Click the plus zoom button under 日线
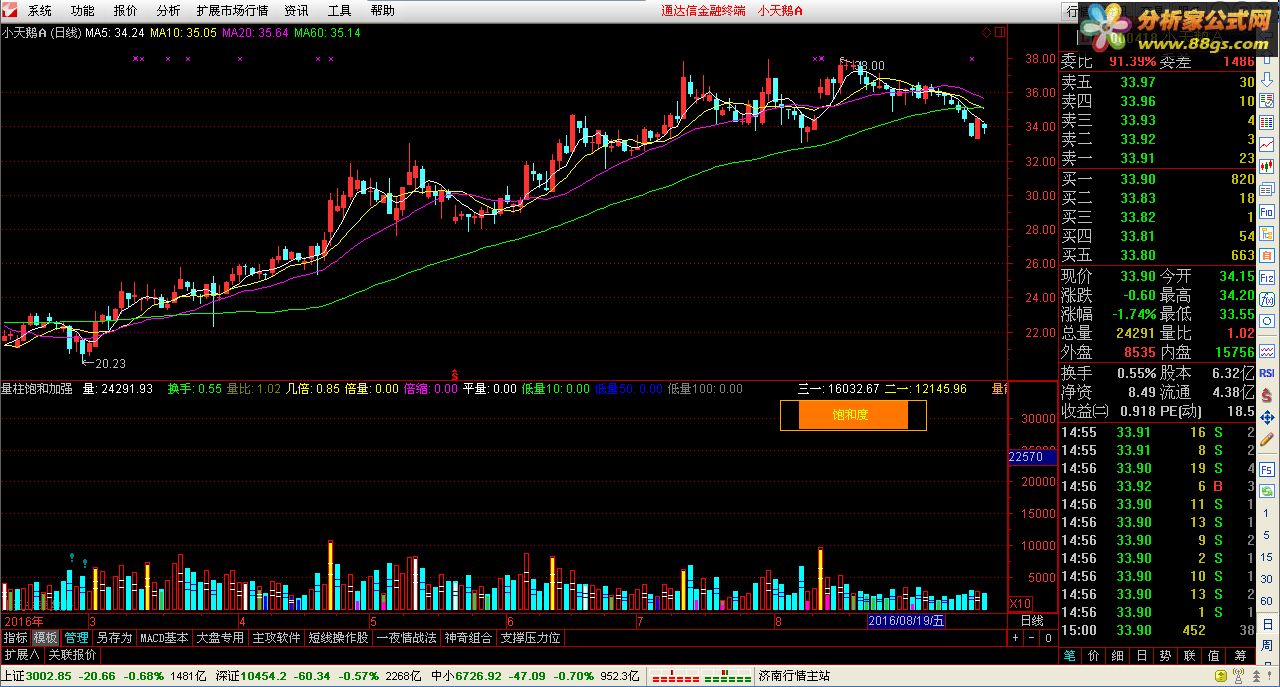Screen dimensions: 1280x687 [1015, 638]
